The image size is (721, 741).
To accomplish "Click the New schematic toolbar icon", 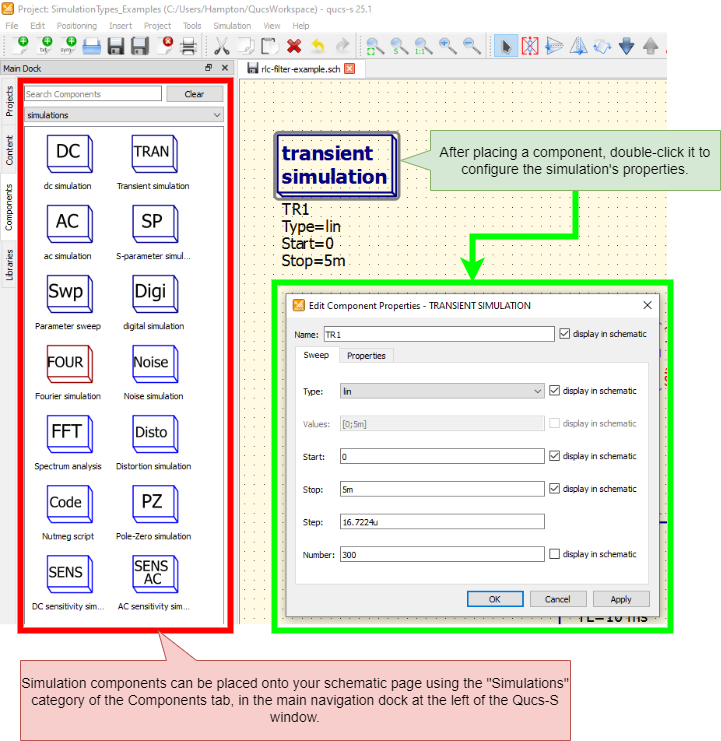I will pyautogui.click(x=22, y=46).
